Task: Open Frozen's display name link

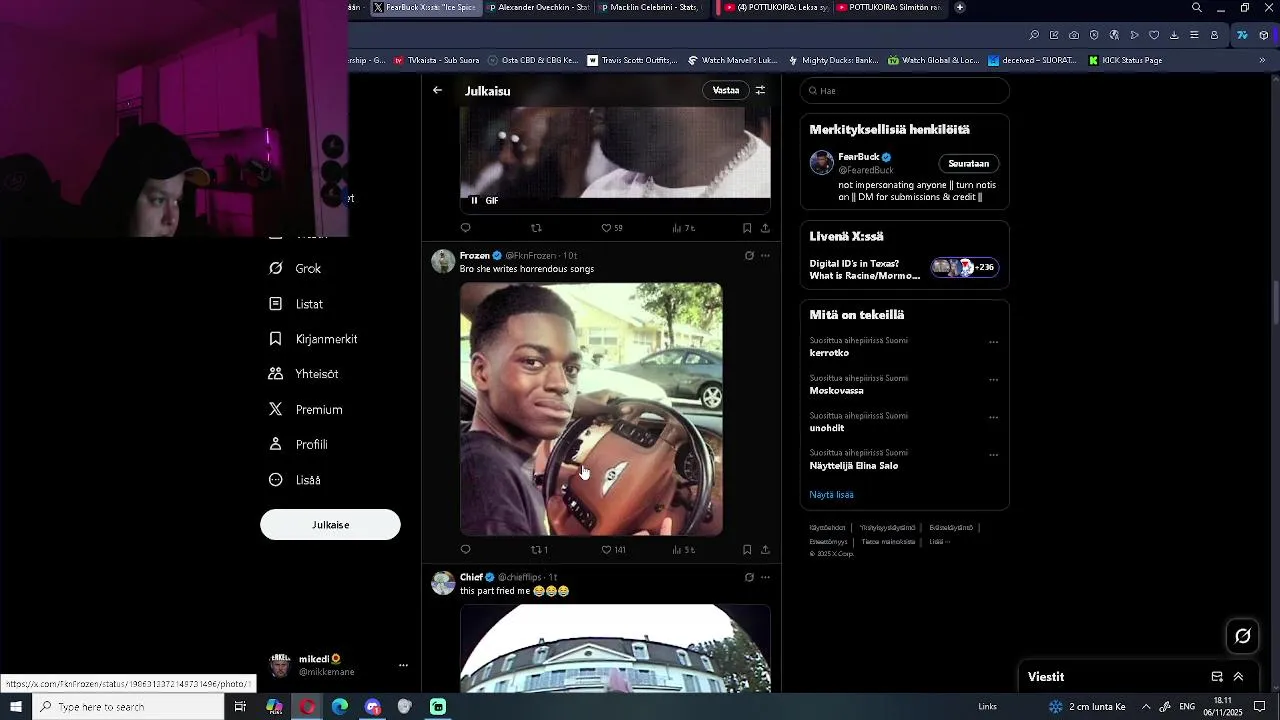Action: tap(475, 256)
